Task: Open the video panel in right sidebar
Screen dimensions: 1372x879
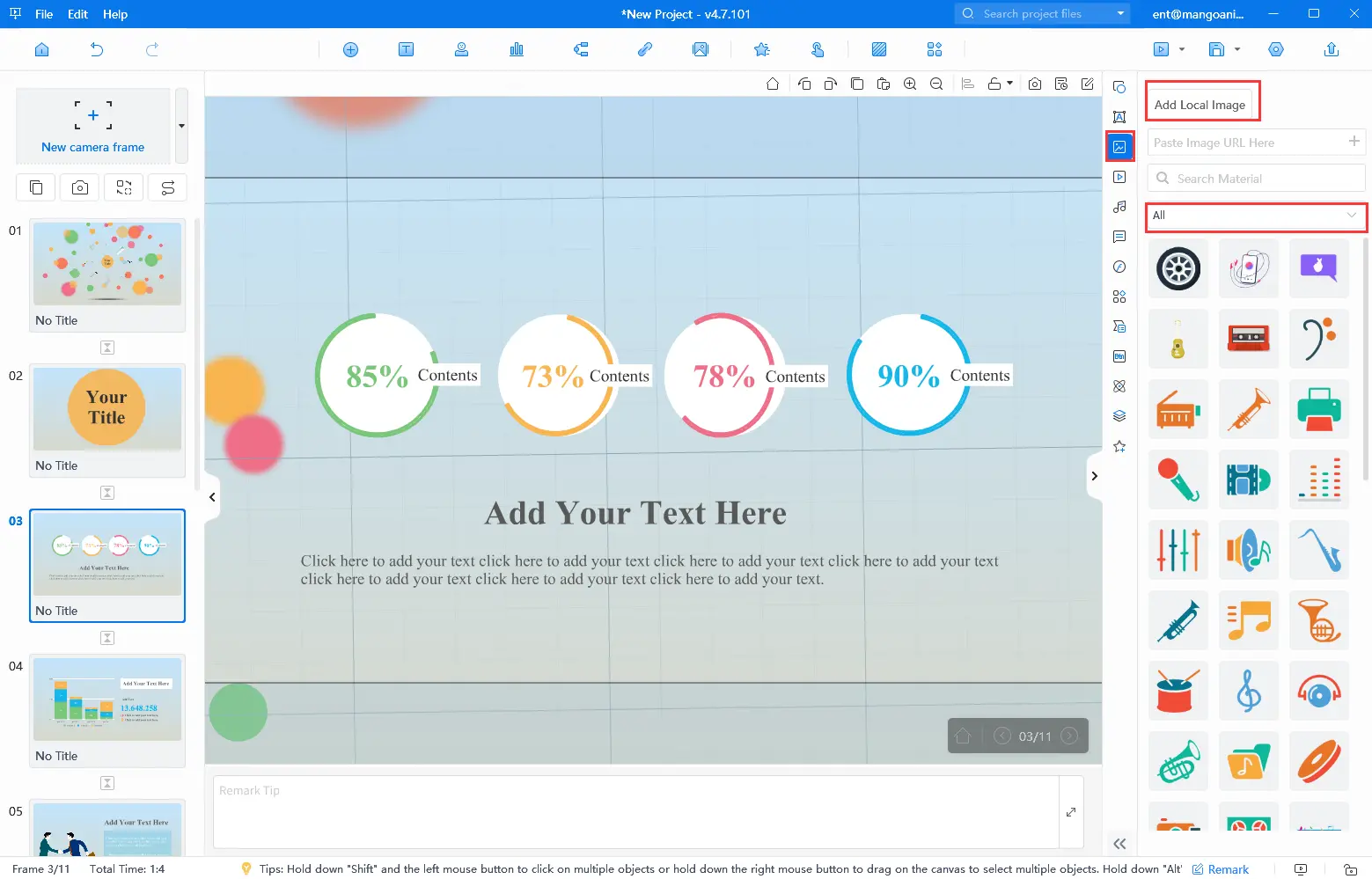Action: pos(1119,177)
